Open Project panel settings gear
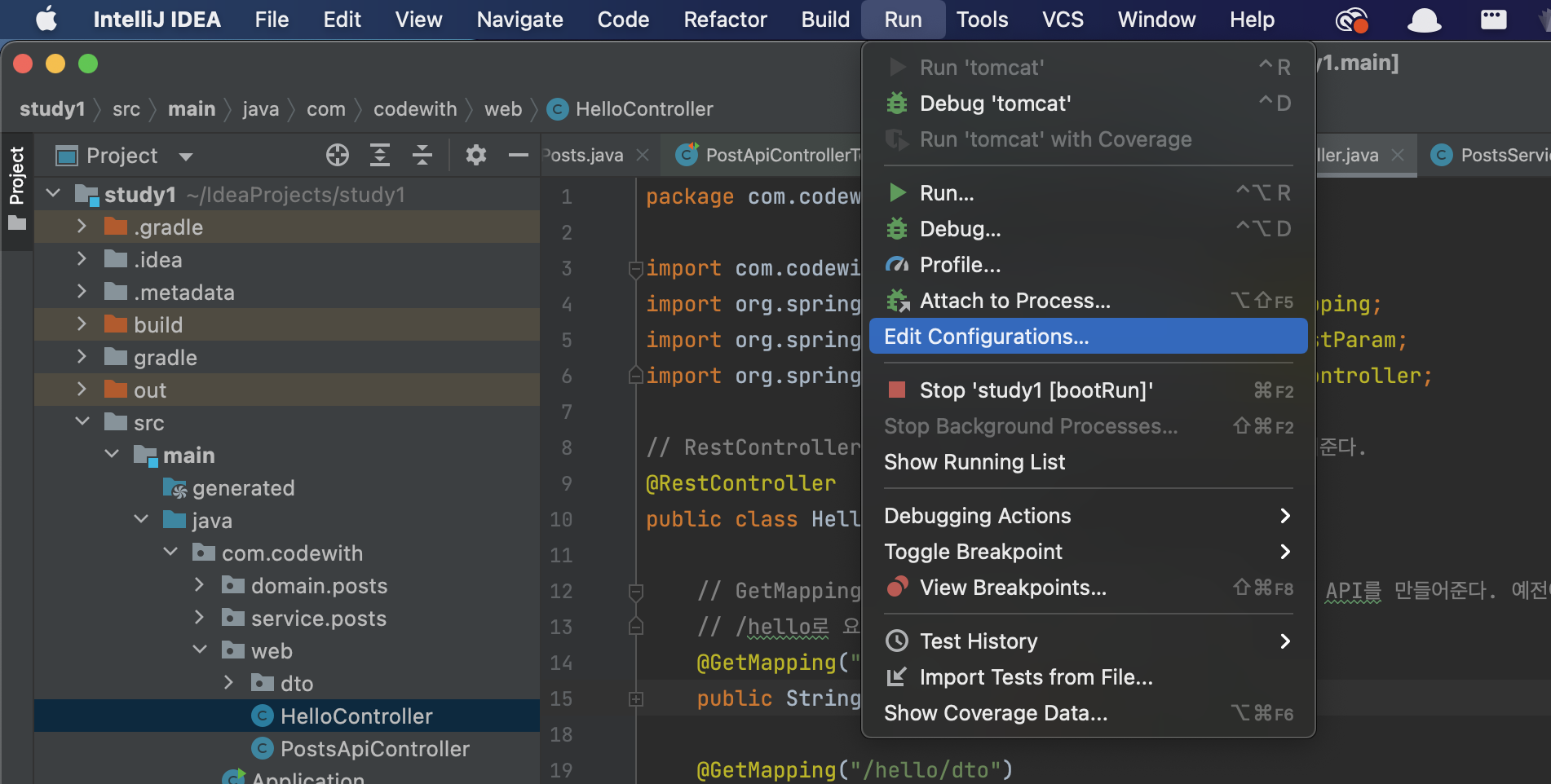This screenshot has height=784, width=1551. (476, 155)
